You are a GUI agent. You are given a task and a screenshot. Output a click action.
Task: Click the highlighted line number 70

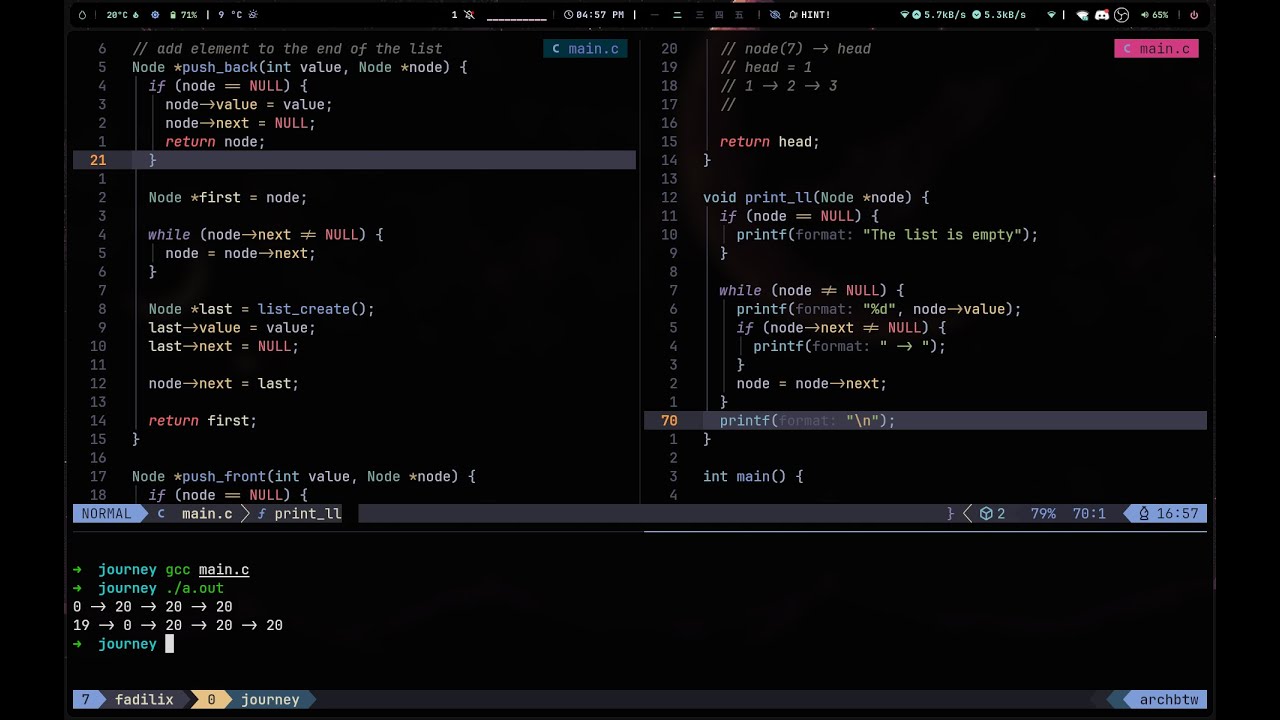click(669, 420)
